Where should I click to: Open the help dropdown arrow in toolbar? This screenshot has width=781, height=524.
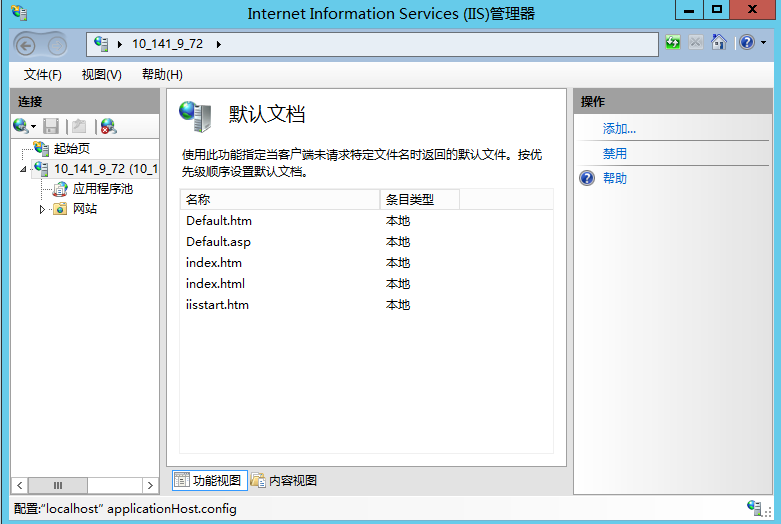[763, 43]
